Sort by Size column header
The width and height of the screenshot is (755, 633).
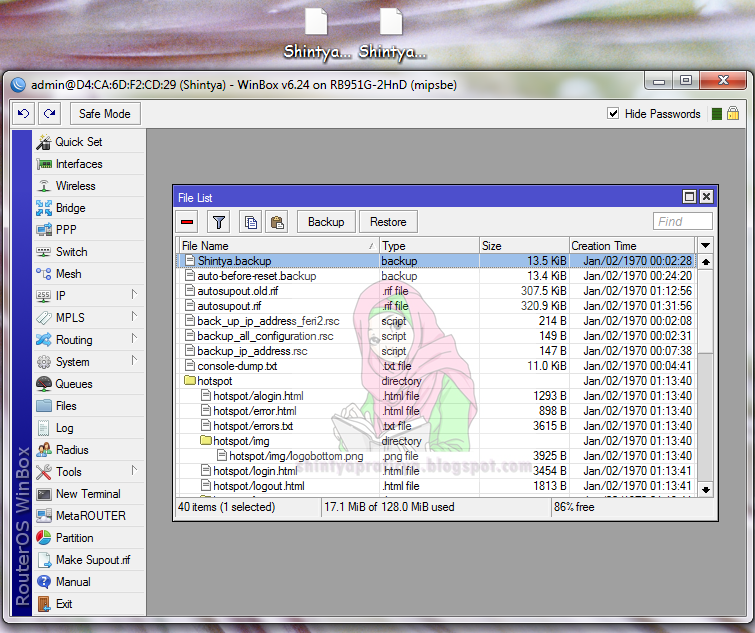coord(524,245)
